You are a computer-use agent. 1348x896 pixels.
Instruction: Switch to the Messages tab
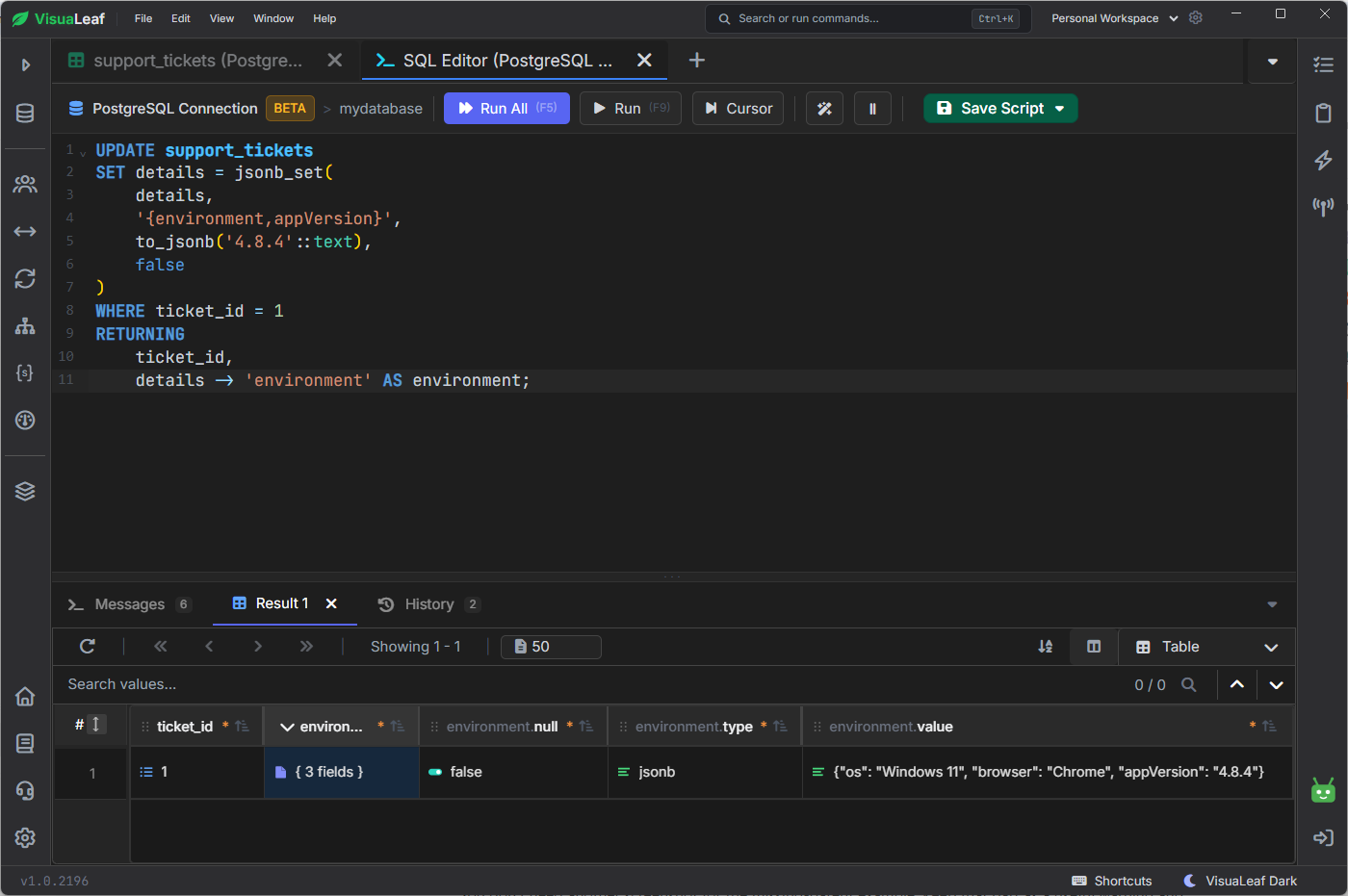[129, 604]
